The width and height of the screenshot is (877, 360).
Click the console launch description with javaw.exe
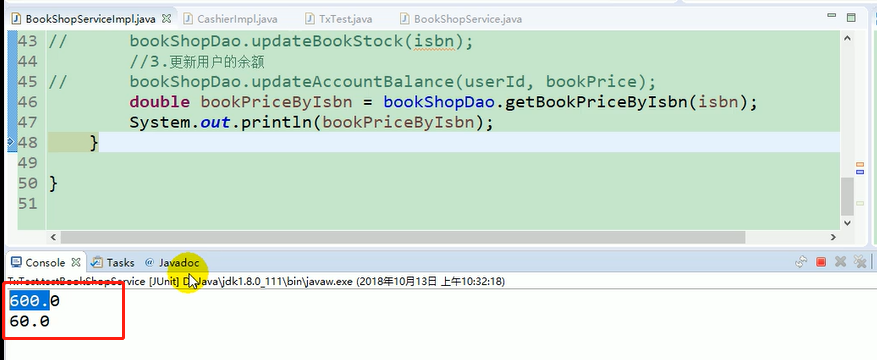(x=256, y=281)
